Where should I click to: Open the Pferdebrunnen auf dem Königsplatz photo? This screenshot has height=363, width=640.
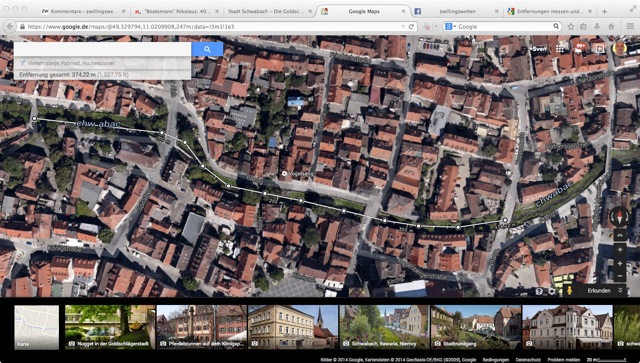pyautogui.click(x=202, y=327)
